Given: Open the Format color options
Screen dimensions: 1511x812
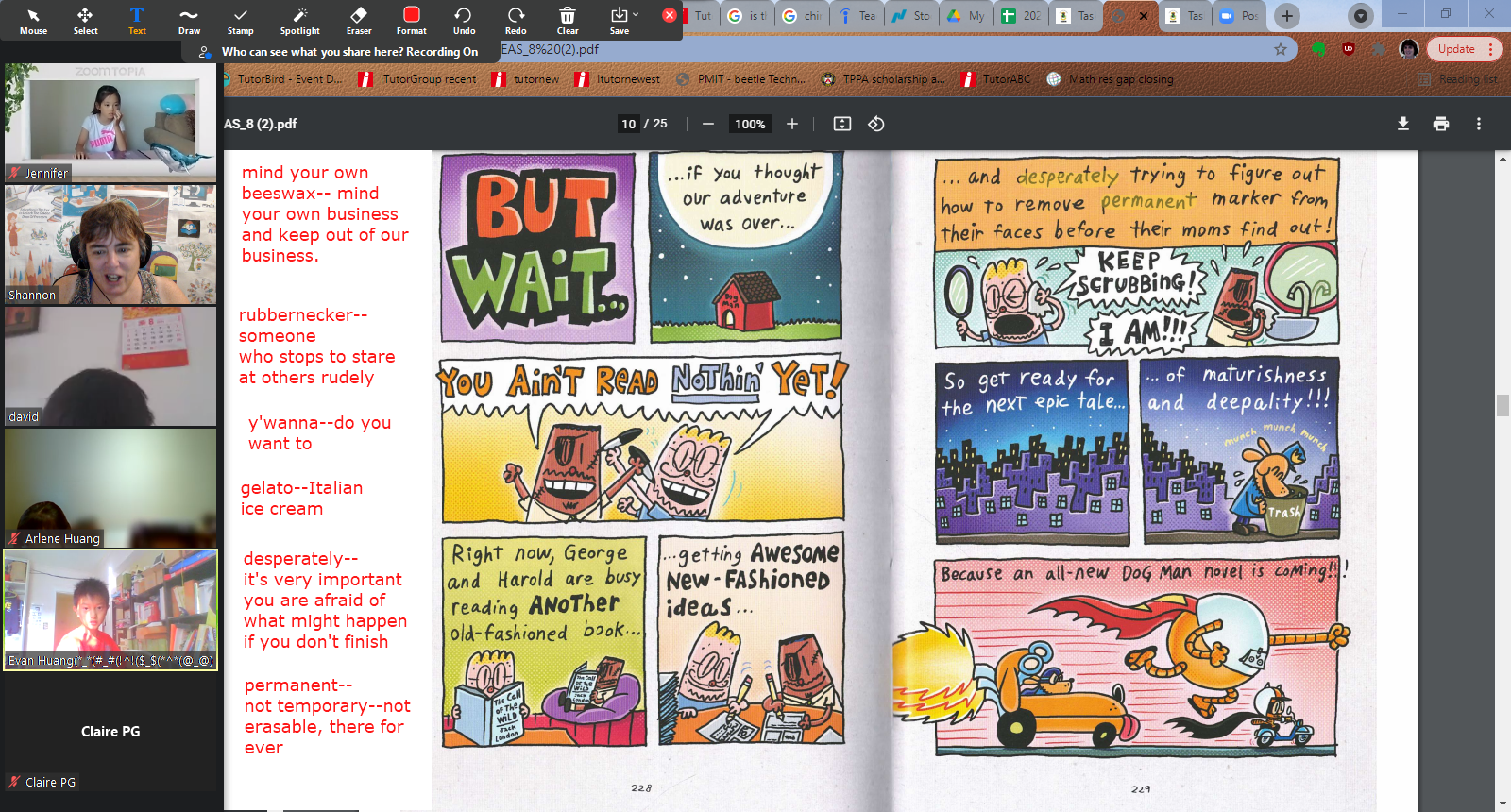Looking at the screenshot, I should (411, 21).
